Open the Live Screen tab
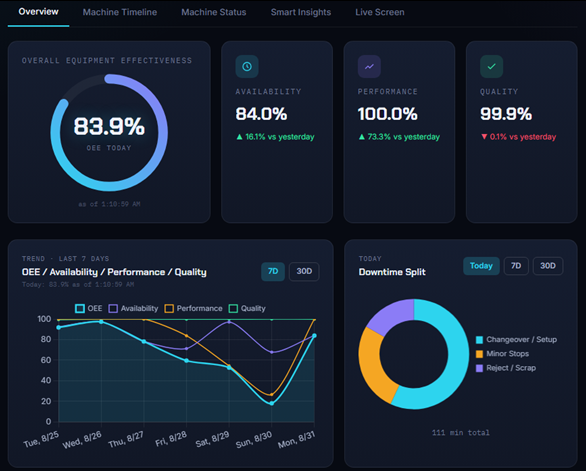586x471 pixels. 380,12
